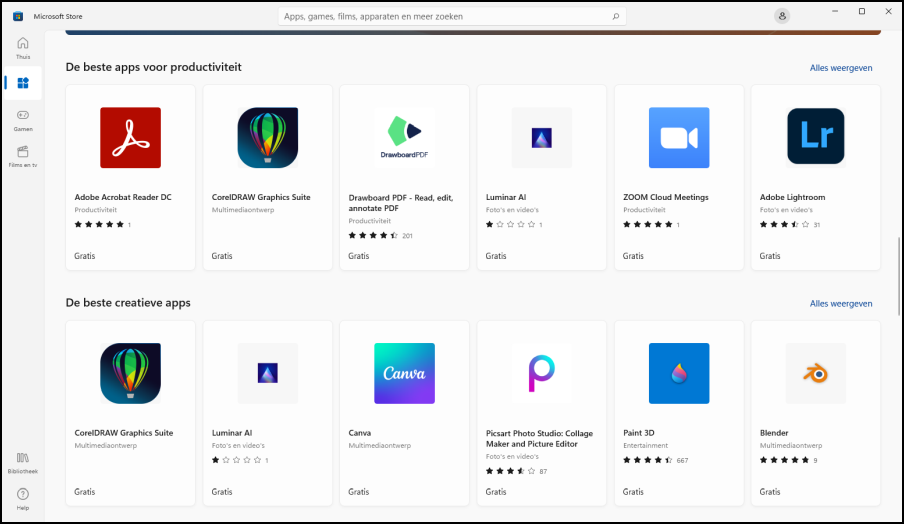Click the star rating of Drawboard PDF
The width and height of the screenshot is (904, 524).
coord(374,235)
